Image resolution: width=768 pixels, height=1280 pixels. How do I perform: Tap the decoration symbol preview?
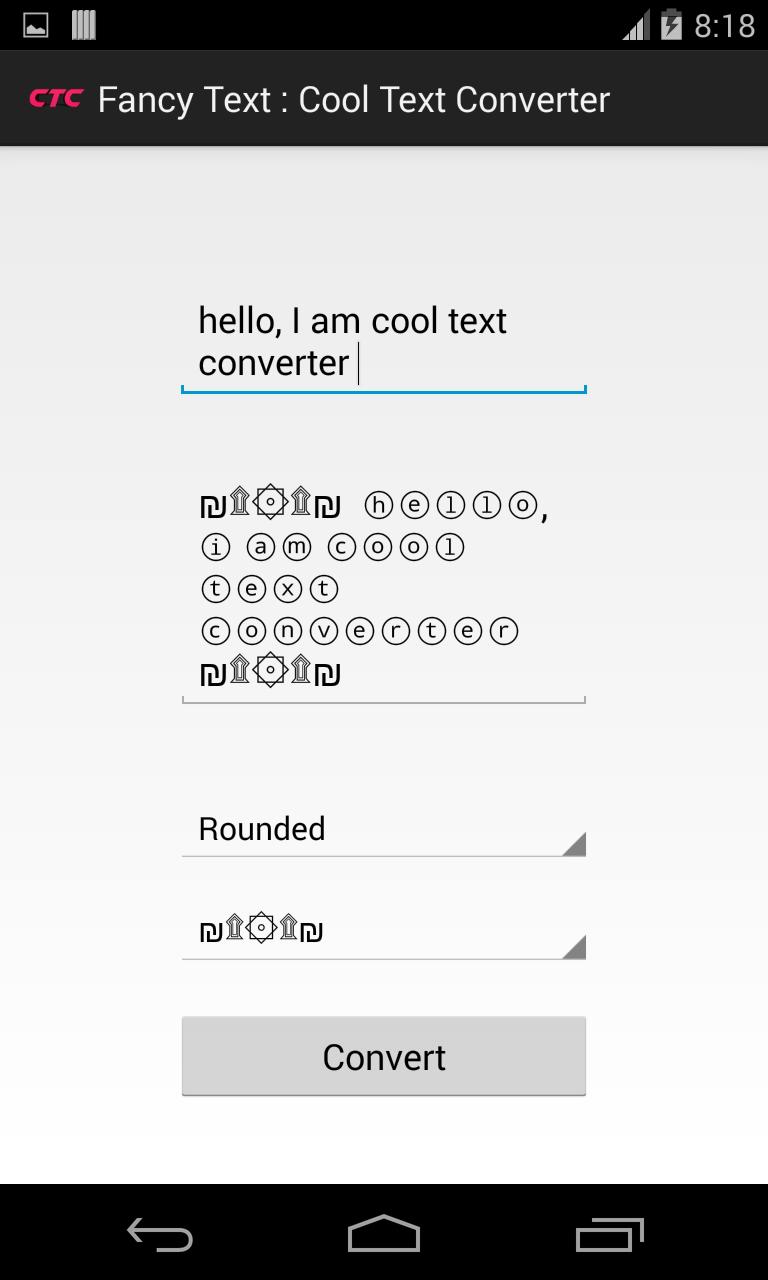click(260, 930)
